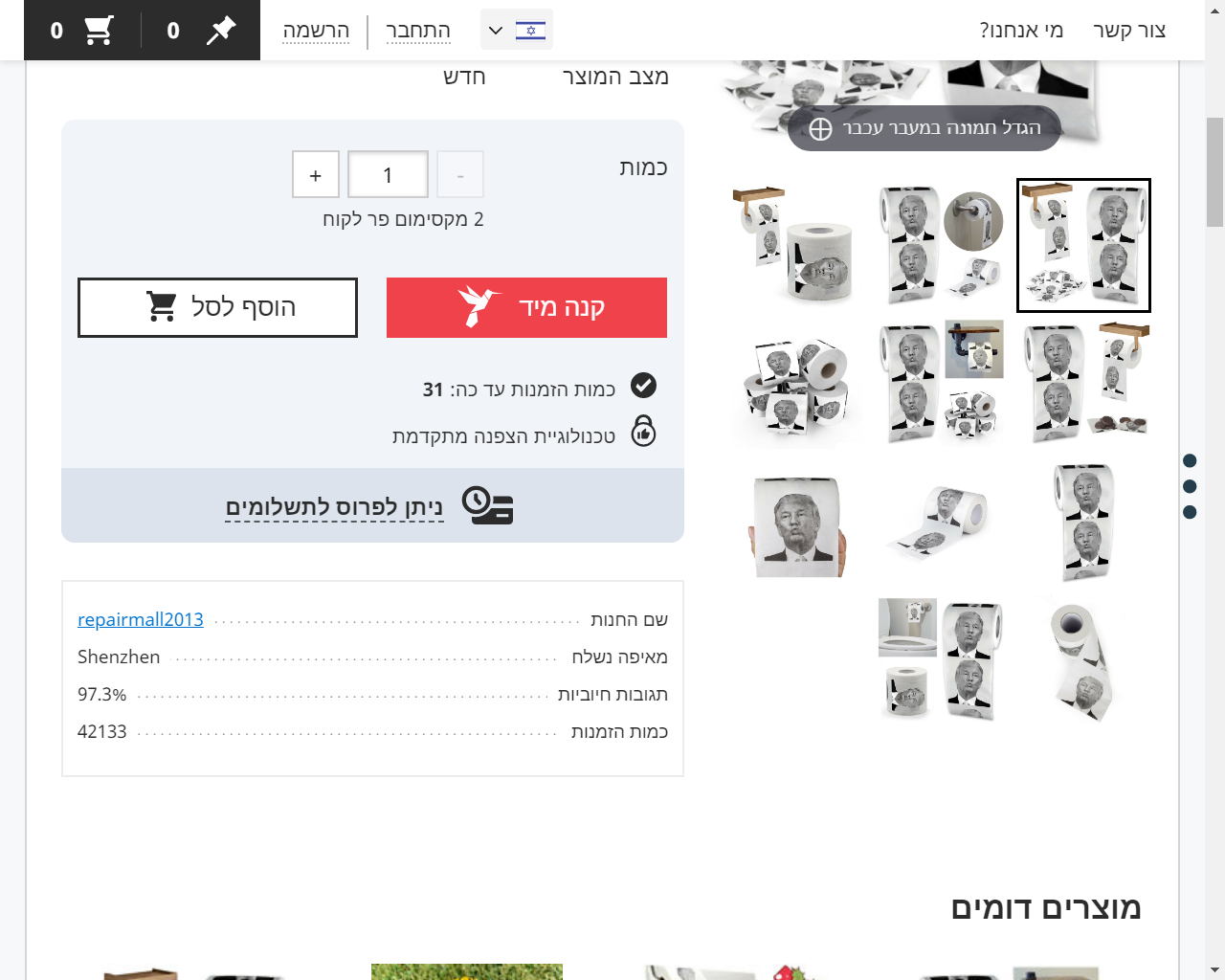Screen dimensions: 1225x980
Task: Open the Israeli flag language dropdown
Action: (517, 31)
